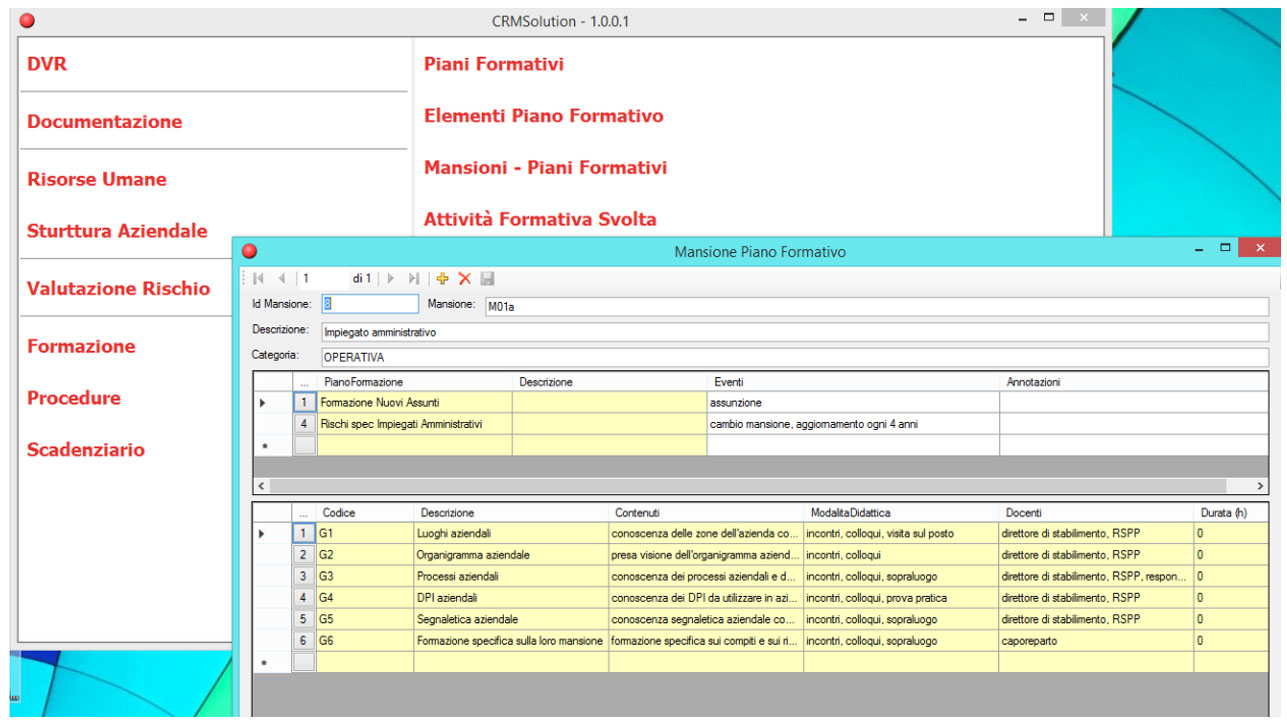Viewport: 1287px width, 727px height.
Task: Open Elementi Piano Formativo
Action: click(x=544, y=116)
